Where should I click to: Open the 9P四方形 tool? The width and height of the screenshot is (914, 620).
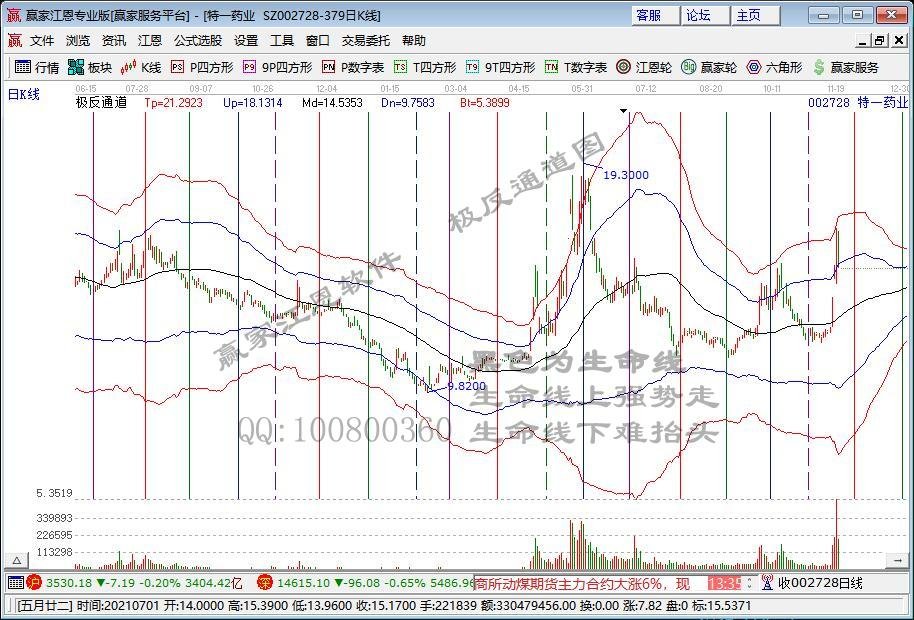coord(277,68)
